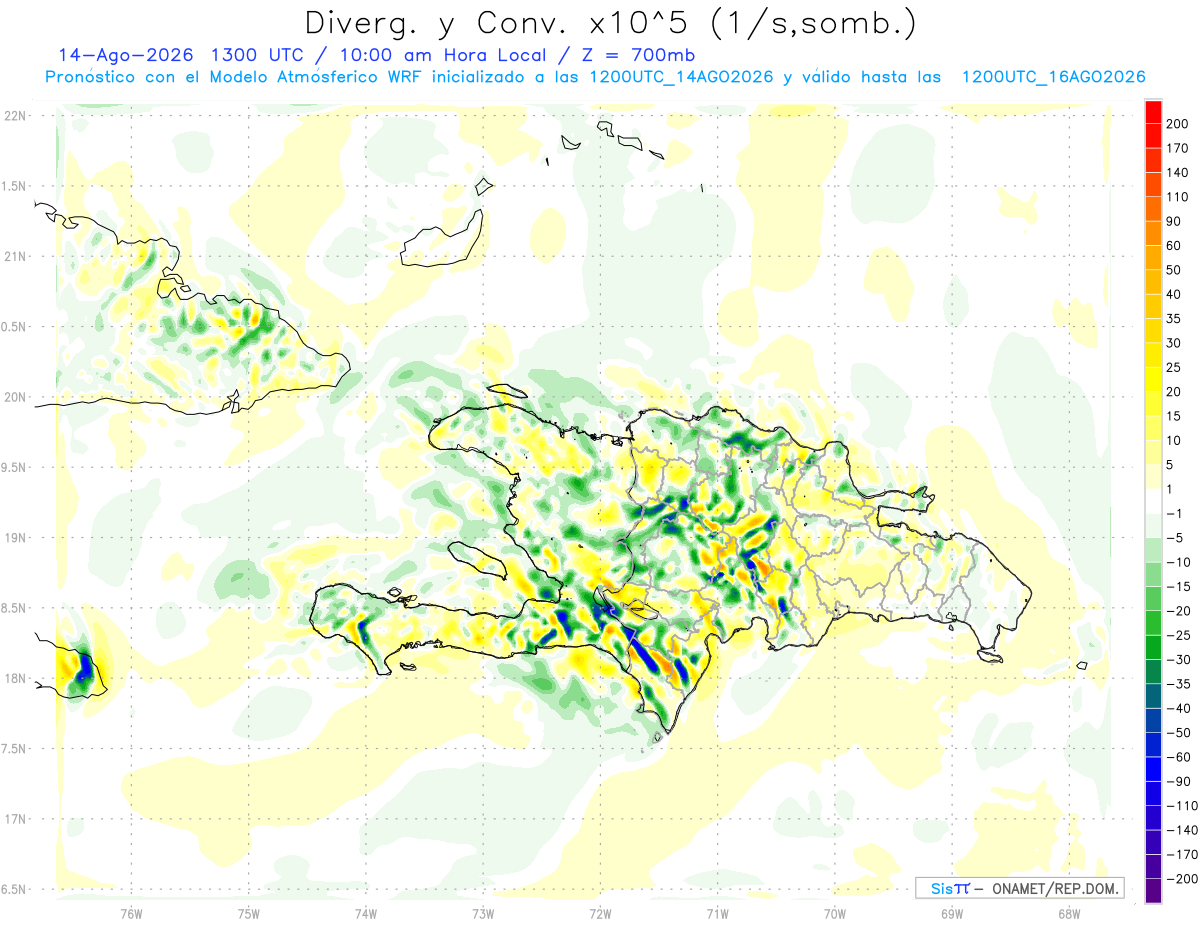Viewport: 1200px width, 927px height.
Task: Click the colorbar value '-170'
Action: point(1183,854)
